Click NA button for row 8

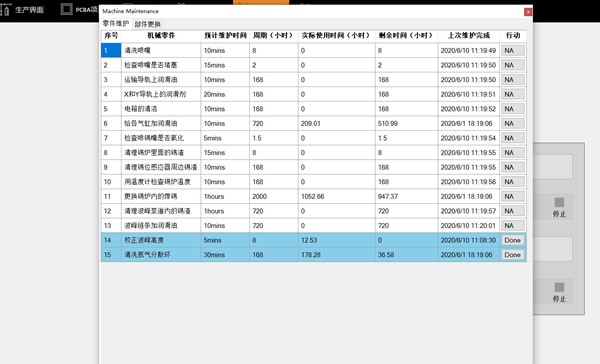tap(513, 153)
